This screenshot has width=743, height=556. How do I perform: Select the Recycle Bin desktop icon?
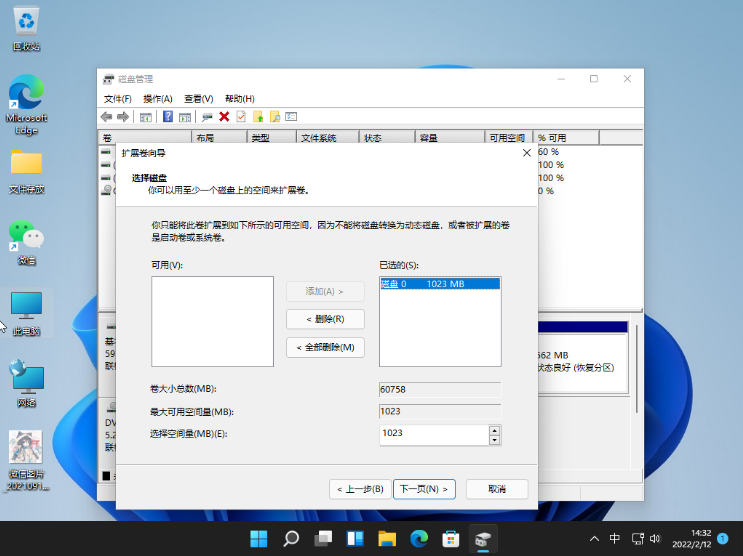26,25
